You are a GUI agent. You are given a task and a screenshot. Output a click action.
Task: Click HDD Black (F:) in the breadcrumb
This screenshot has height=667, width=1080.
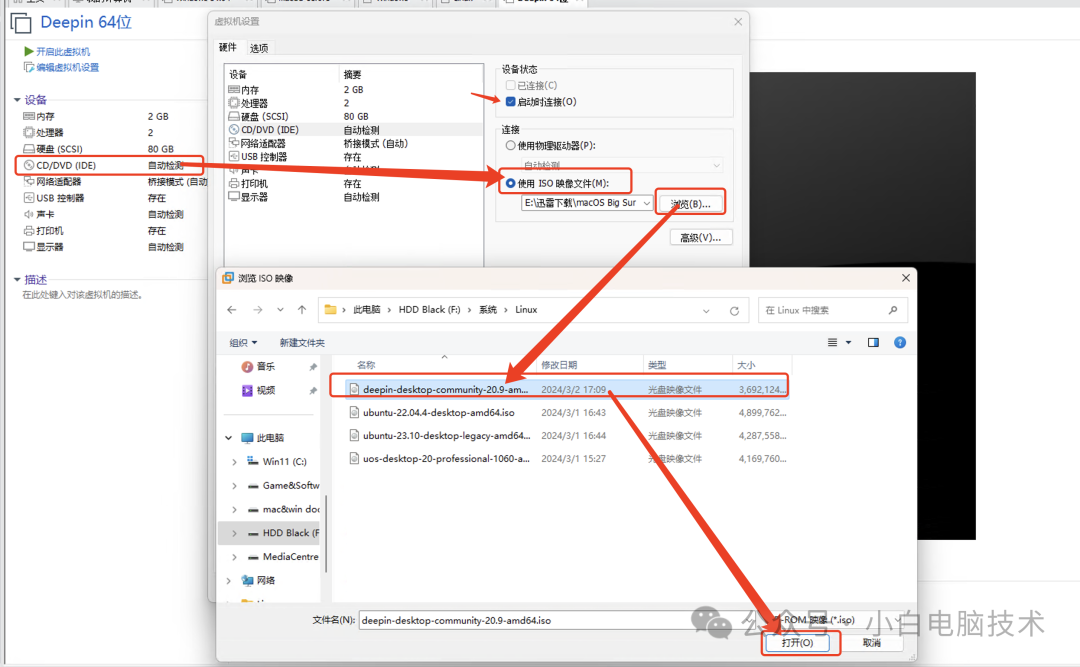(429, 310)
